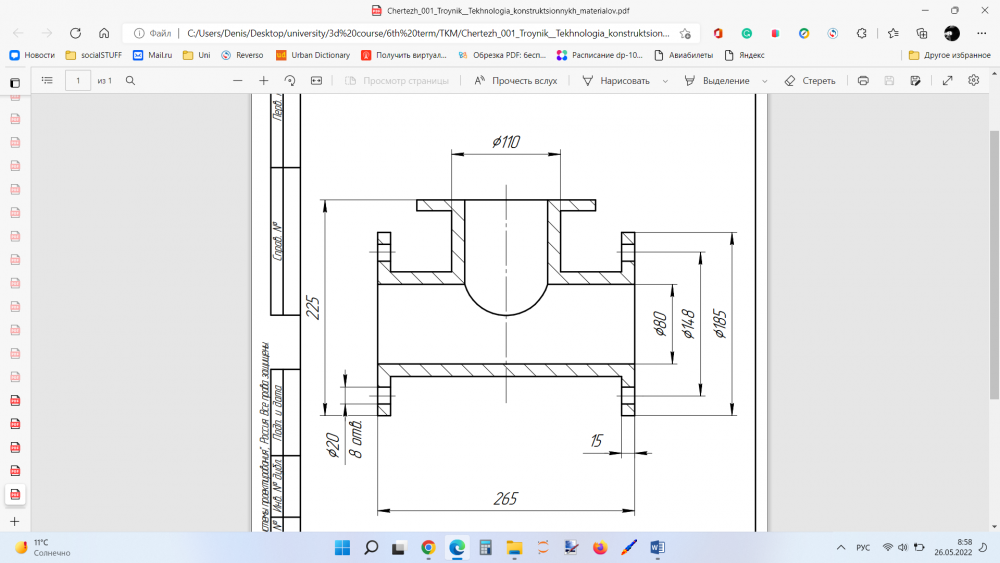Print the PDF document
The width and height of the screenshot is (1000, 563).
(x=863, y=80)
